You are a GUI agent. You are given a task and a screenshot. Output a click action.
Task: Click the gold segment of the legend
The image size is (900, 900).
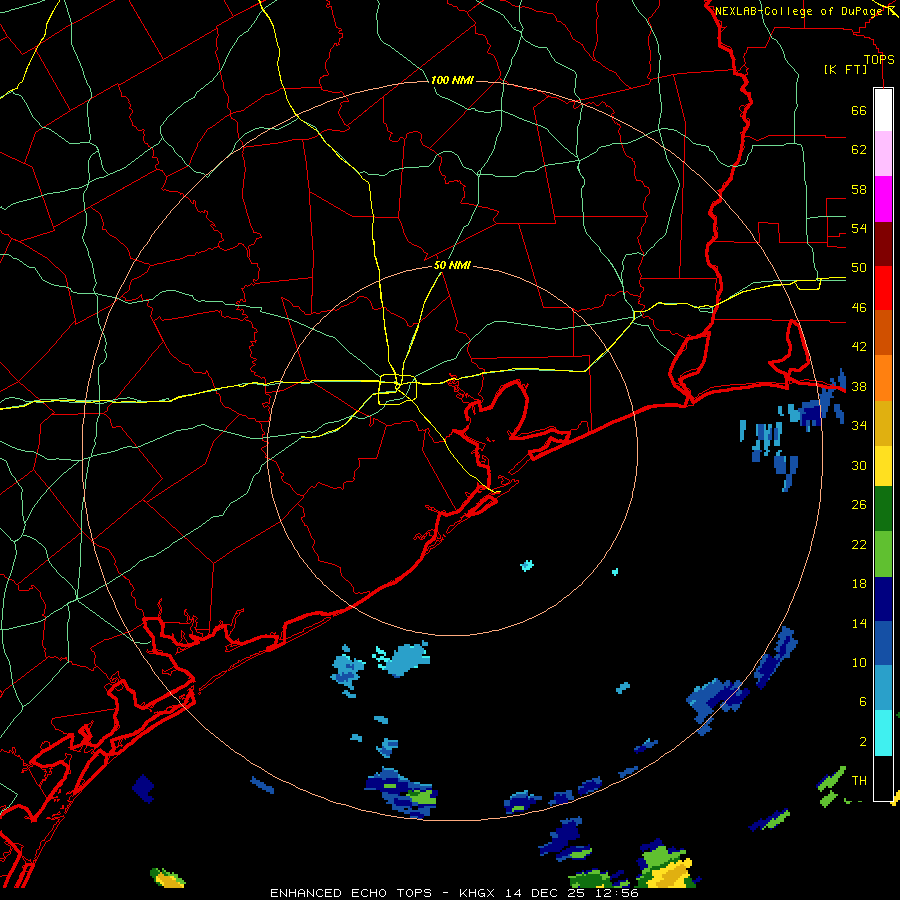883,423
